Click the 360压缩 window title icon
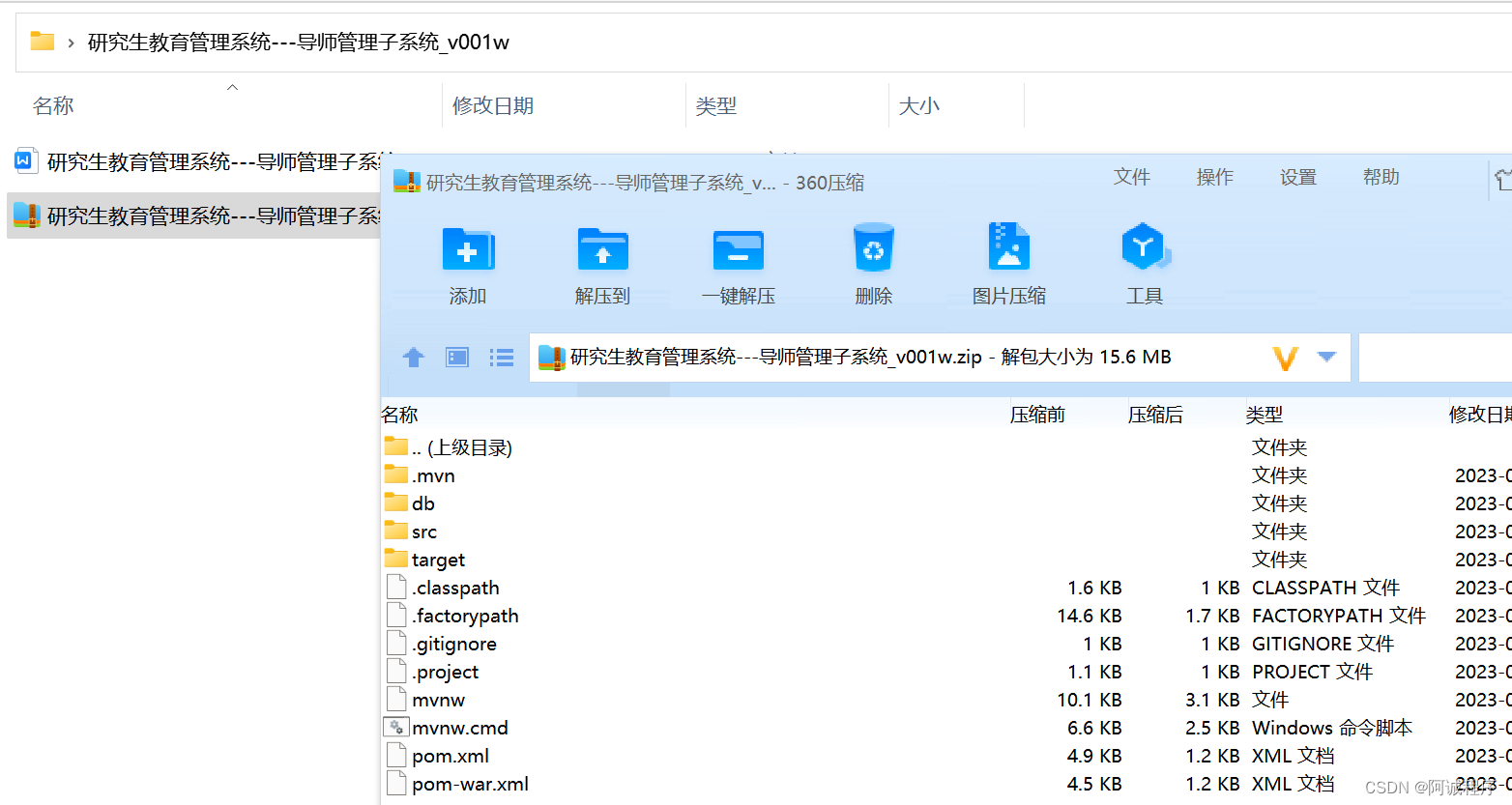Image resolution: width=1512 pixels, height=805 pixels. [x=407, y=182]
